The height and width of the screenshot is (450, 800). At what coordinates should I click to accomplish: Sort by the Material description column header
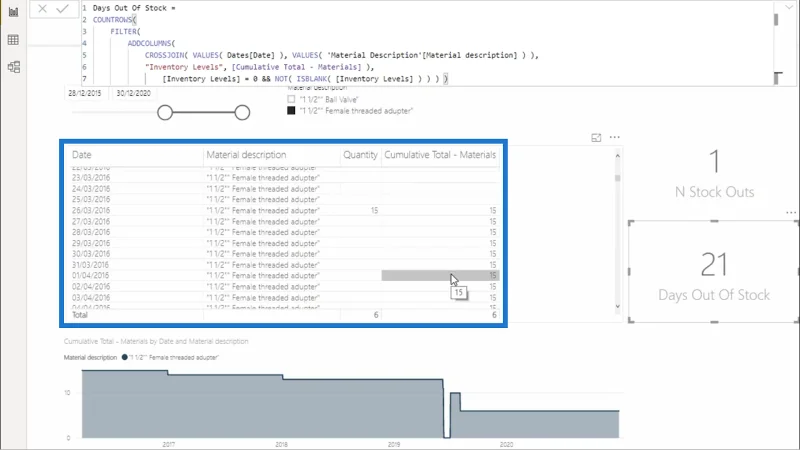(246, 155)
